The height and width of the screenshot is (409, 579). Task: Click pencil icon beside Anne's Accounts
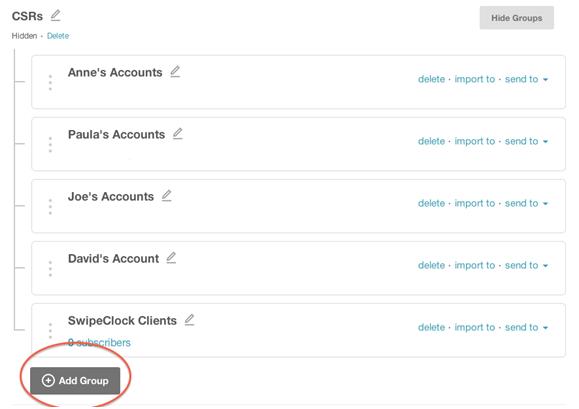click(175, 72)
